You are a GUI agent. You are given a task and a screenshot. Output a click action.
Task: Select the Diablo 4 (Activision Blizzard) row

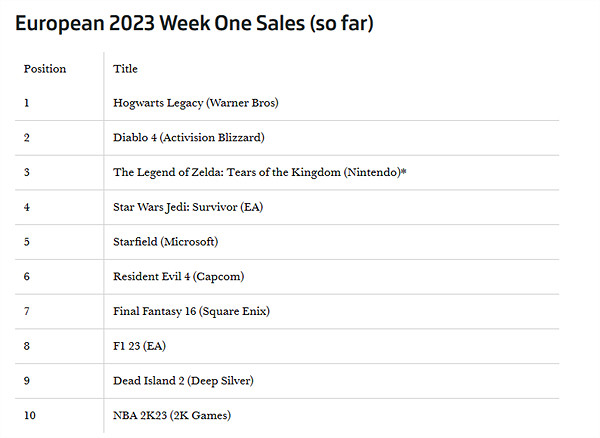click(x=188, y=137)
